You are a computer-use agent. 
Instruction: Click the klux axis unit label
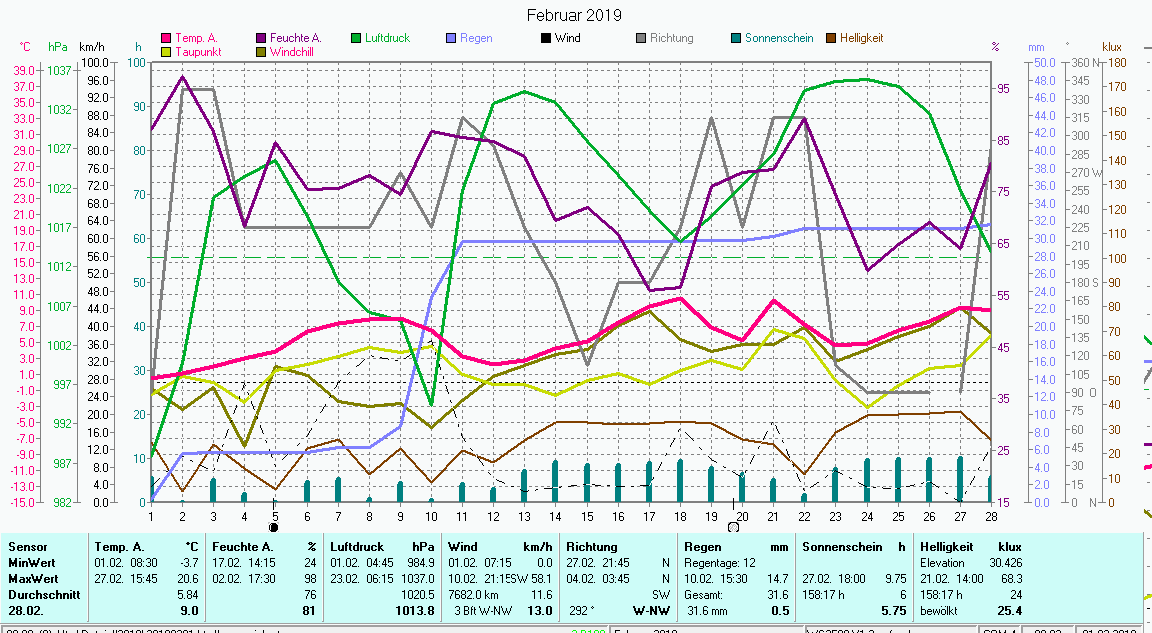1112,47
